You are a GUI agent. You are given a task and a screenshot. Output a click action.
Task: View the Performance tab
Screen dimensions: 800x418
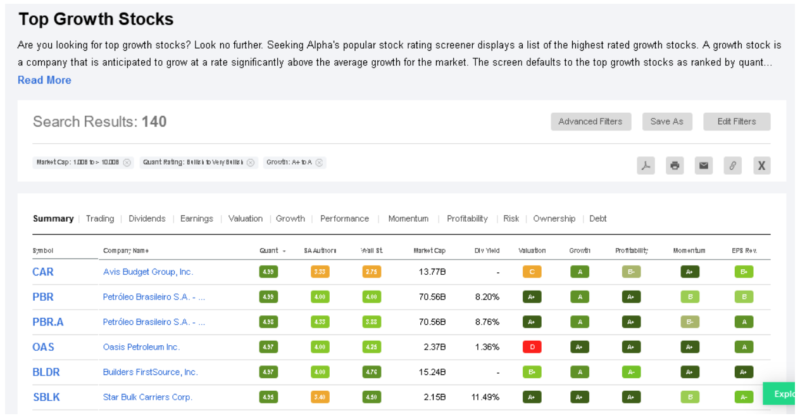point(344,218)
